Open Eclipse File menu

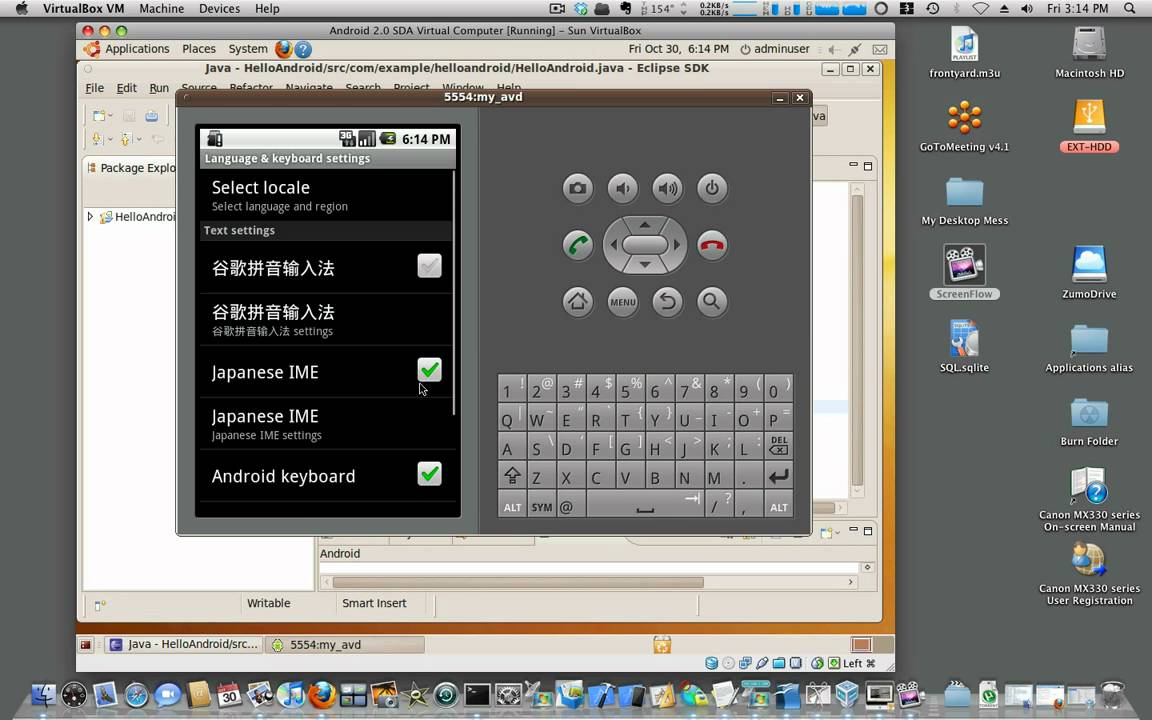click(x=94, y=88)
